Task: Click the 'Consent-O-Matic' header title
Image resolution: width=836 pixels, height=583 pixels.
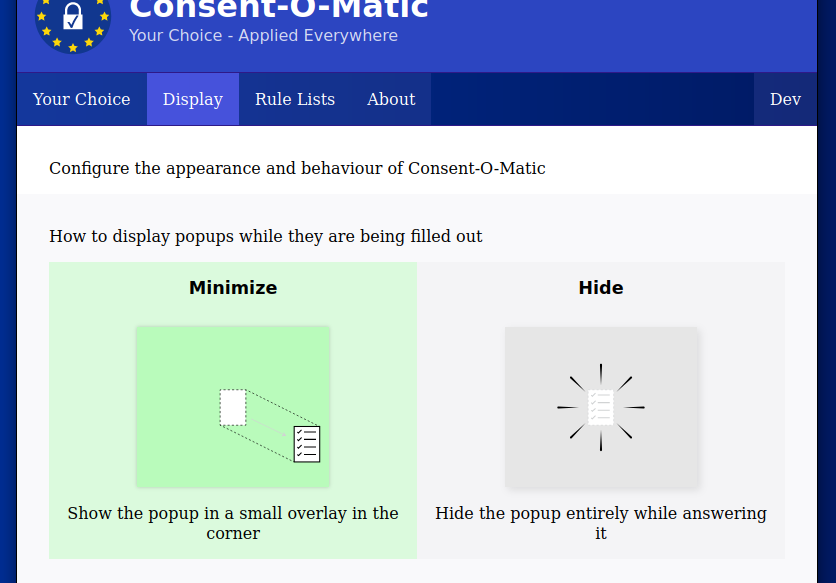Action: (x=279, y=9)
